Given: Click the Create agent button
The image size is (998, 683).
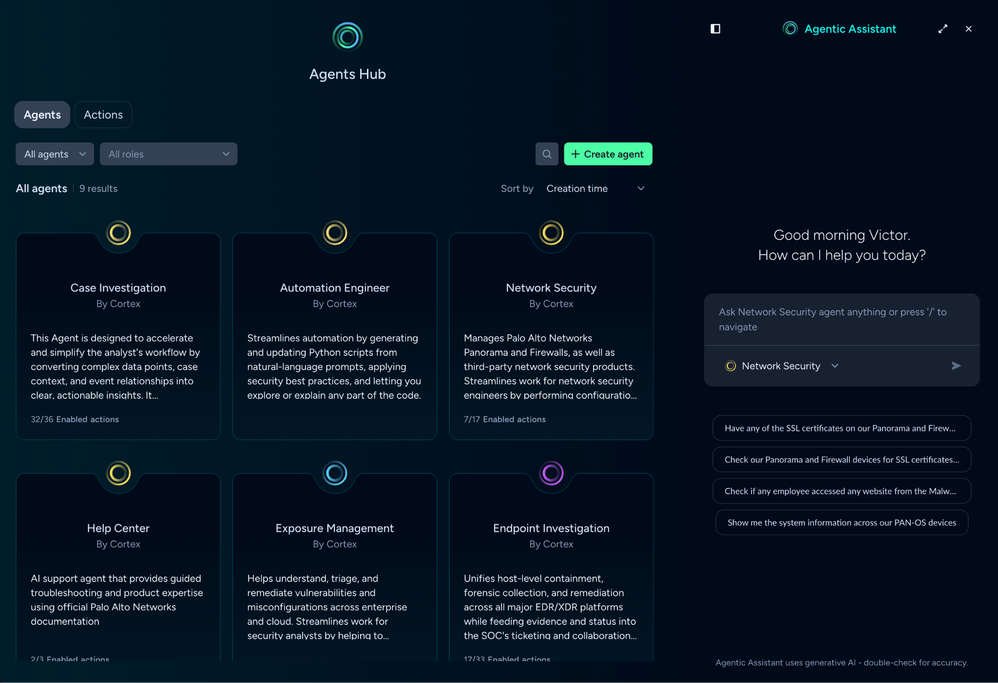Looking at the screenshot, I should tap(608, 154).
